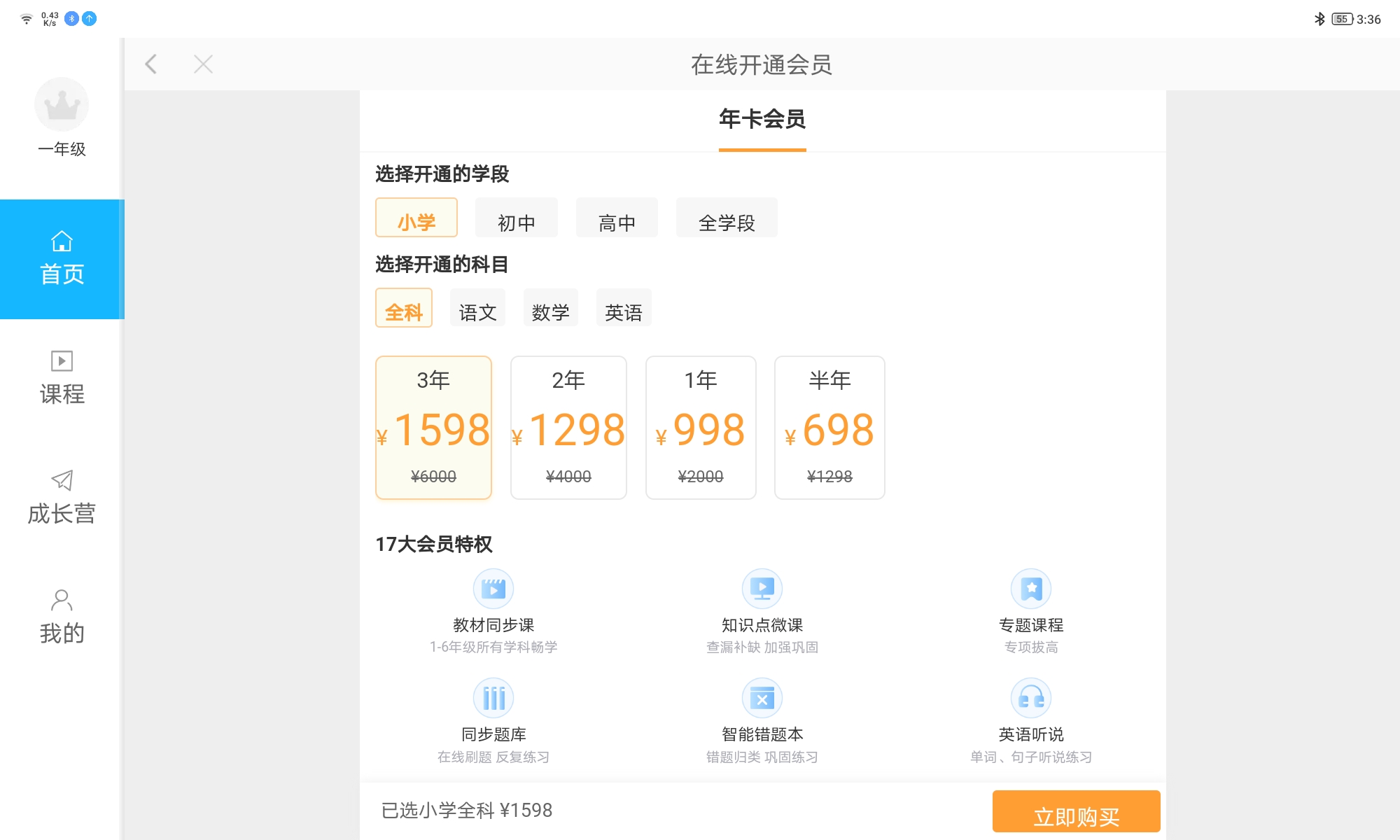Click the 同步题库 question bank icon
This screenshot has height=840, width=1400.
pyautogui.click(x=493, y=697)
